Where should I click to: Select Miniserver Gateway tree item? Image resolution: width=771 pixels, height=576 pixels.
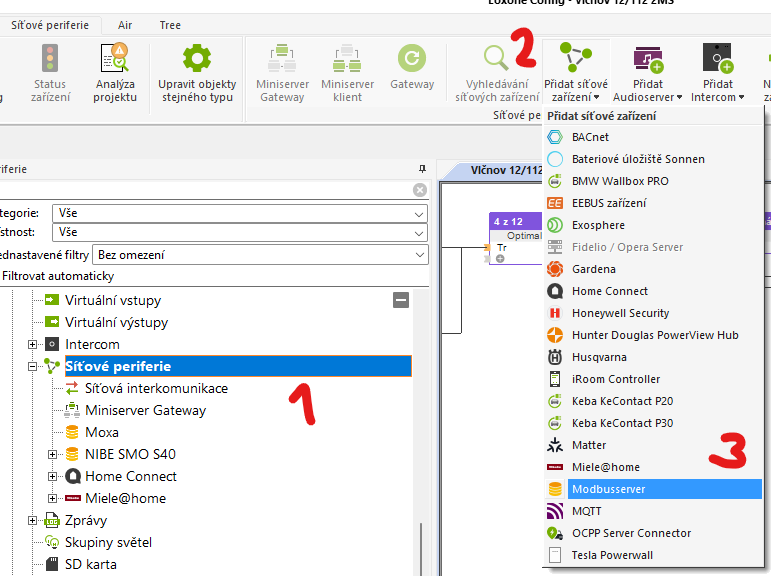click(x=146, y=410)
